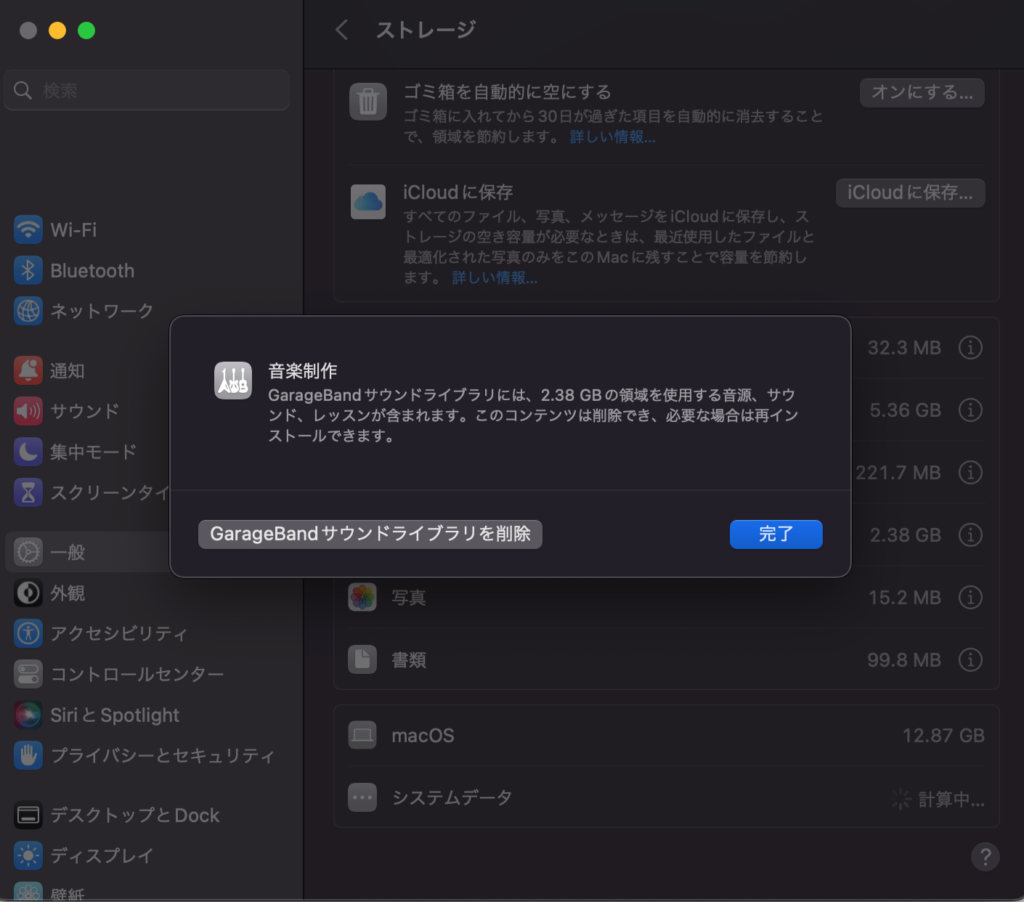The image size is (1024, 902).
Task: Click the システムデータ ellipsis icon
Action: [x=362, y=797]
